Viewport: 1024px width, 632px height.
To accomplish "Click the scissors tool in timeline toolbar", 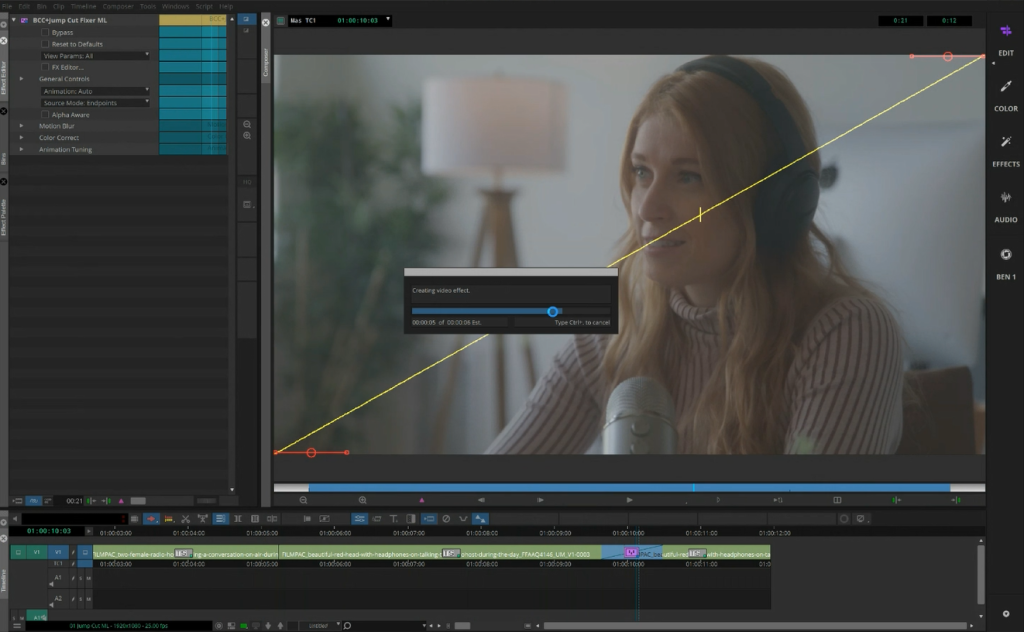I will pyautogui.click(x=186, y=518).
